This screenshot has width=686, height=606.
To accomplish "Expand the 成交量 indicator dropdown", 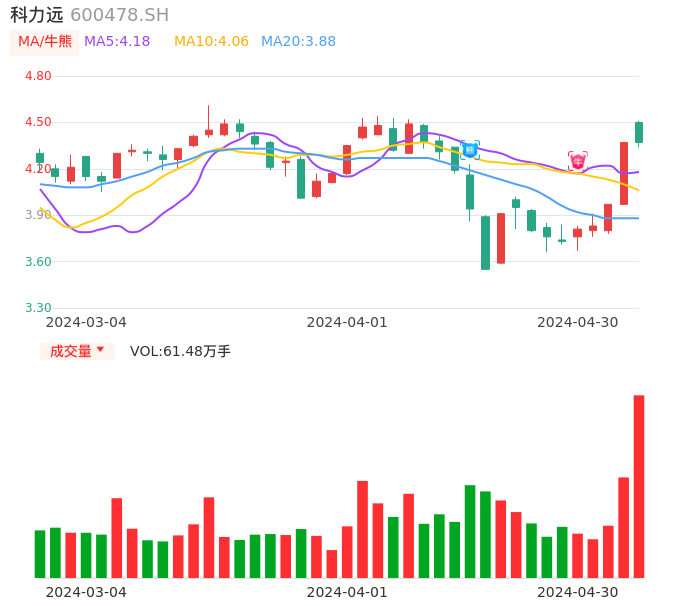I will 77,351.
